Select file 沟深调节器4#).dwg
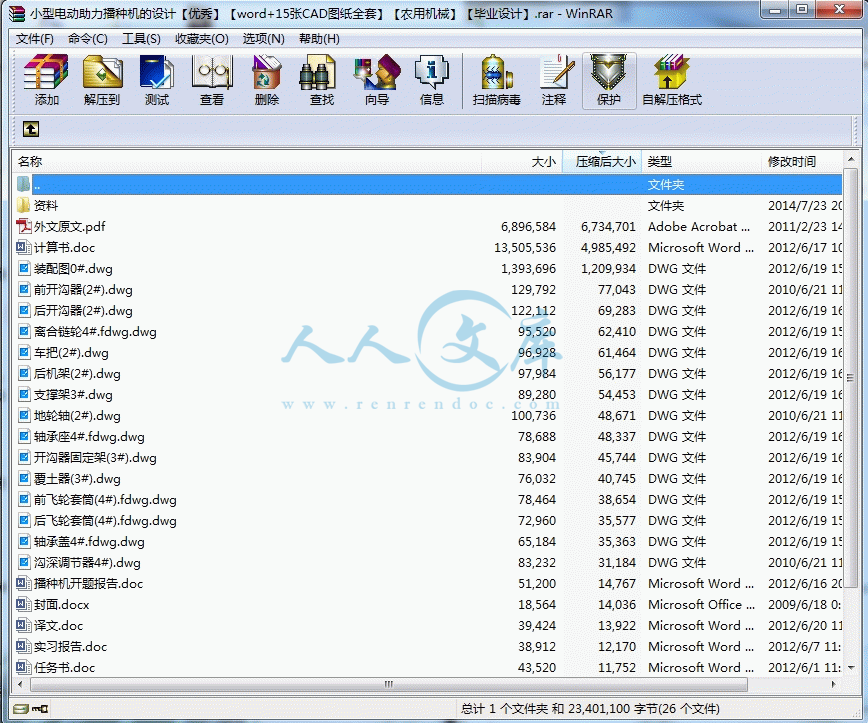Viewport: 868px width, 723px height. pos(87,563)
